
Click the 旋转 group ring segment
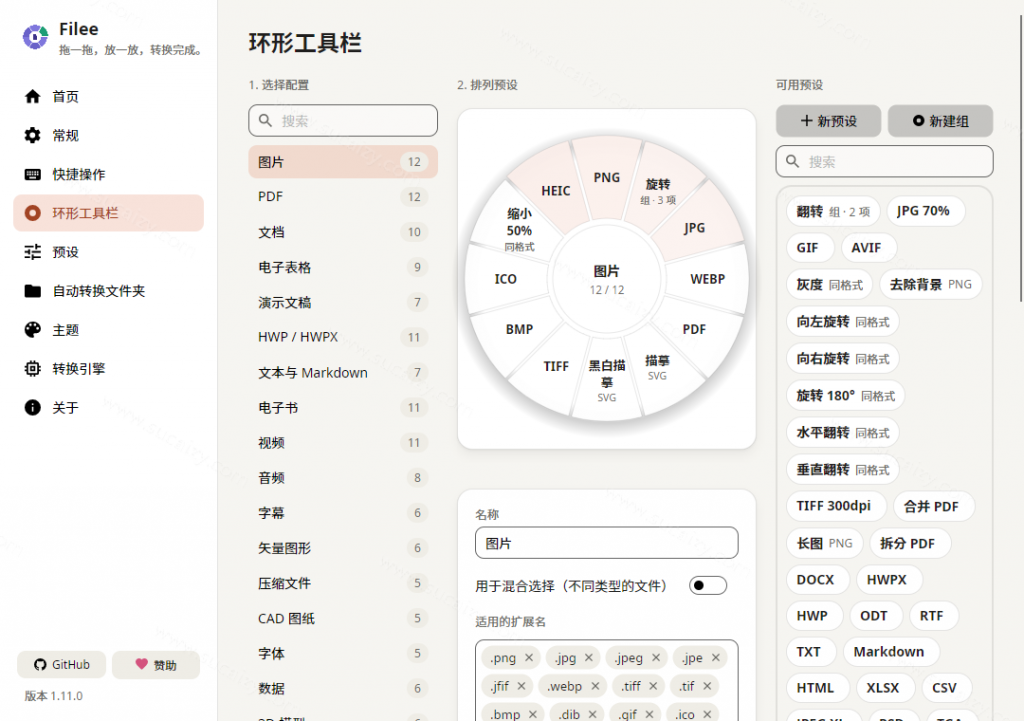click(x=658, y=191)
